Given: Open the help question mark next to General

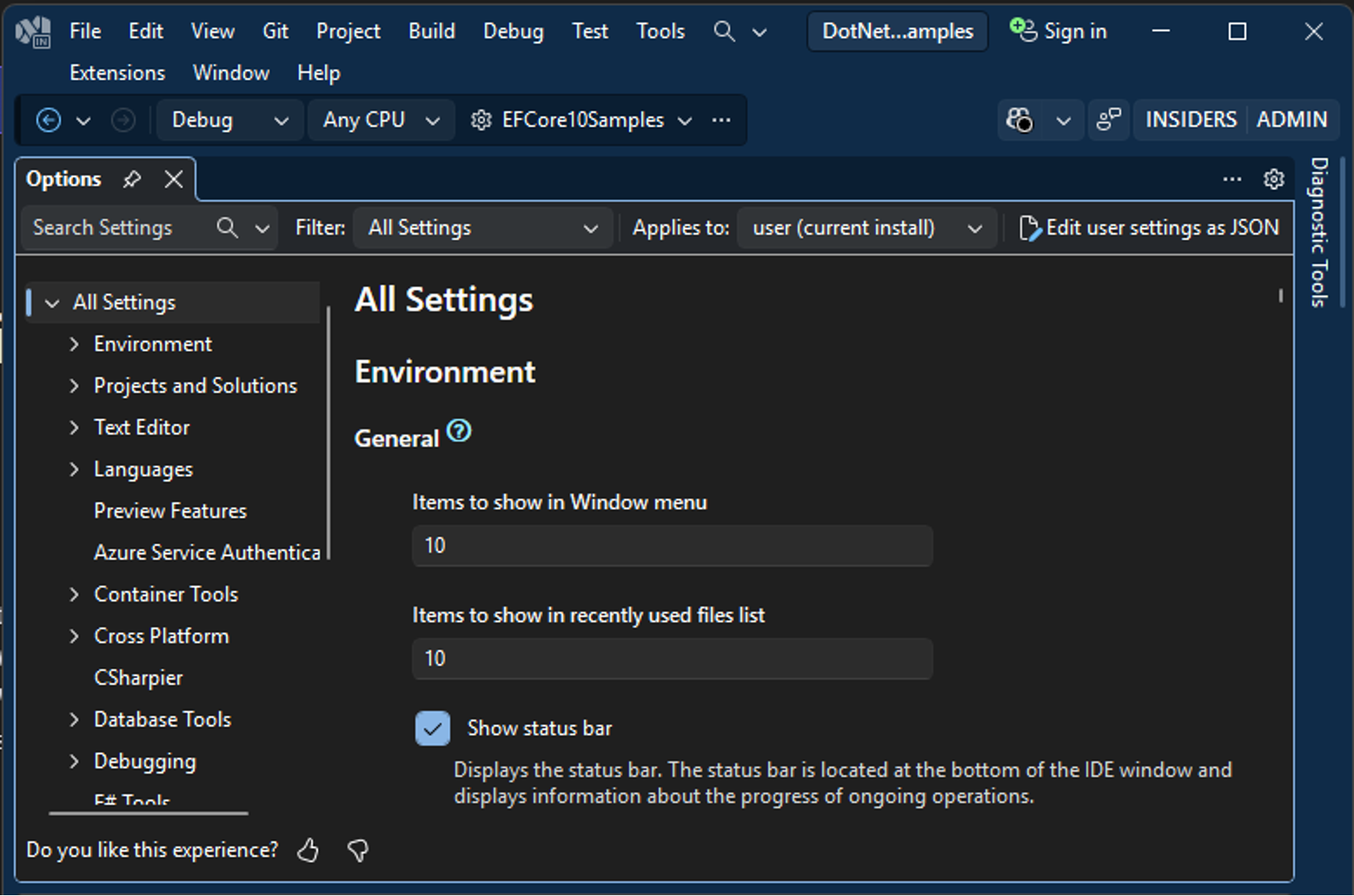Looking at the screenshot, I should click(x=459, y=432).
